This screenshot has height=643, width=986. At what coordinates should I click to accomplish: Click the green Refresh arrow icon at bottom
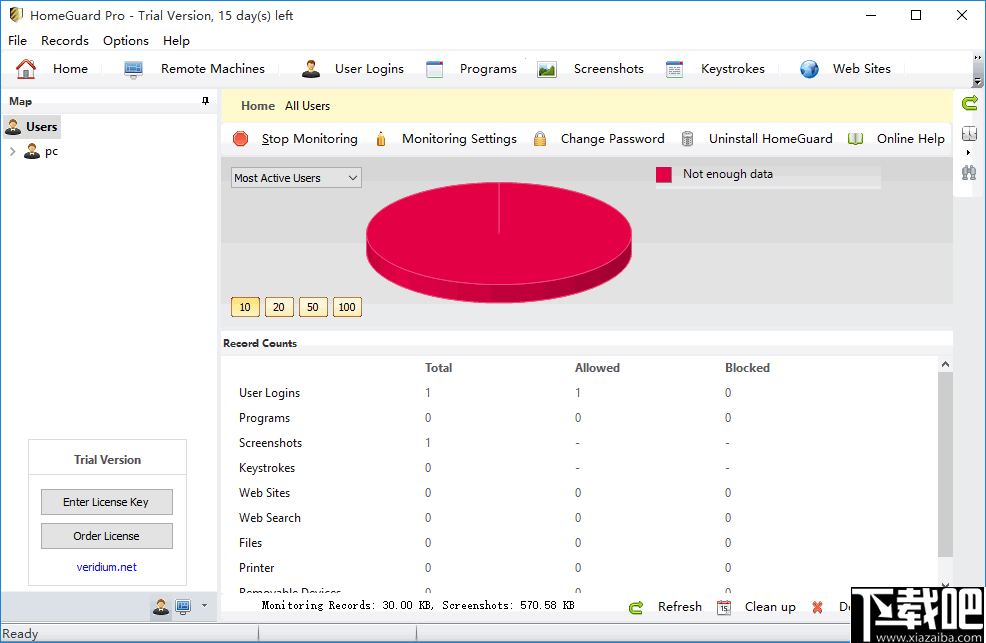pyautogui.click(x=636, y=607)
